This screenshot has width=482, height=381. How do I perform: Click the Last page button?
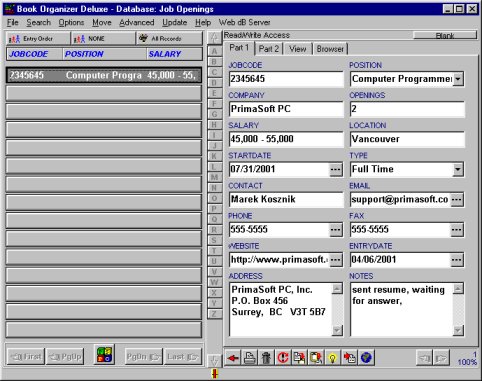pyautogui.click(x=183, y=357)
